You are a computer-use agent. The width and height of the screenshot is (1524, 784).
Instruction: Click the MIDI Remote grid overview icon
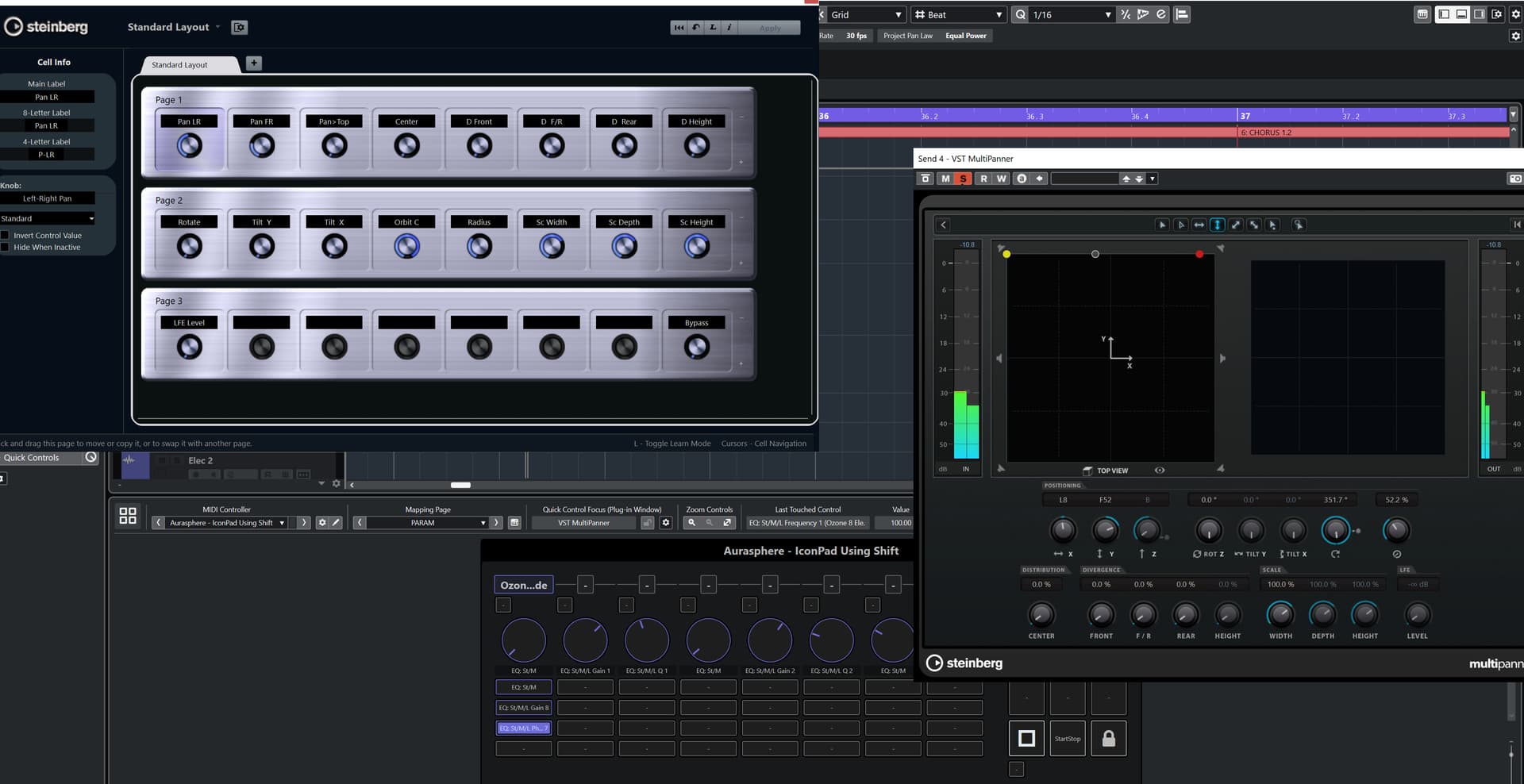coord(128,516)
